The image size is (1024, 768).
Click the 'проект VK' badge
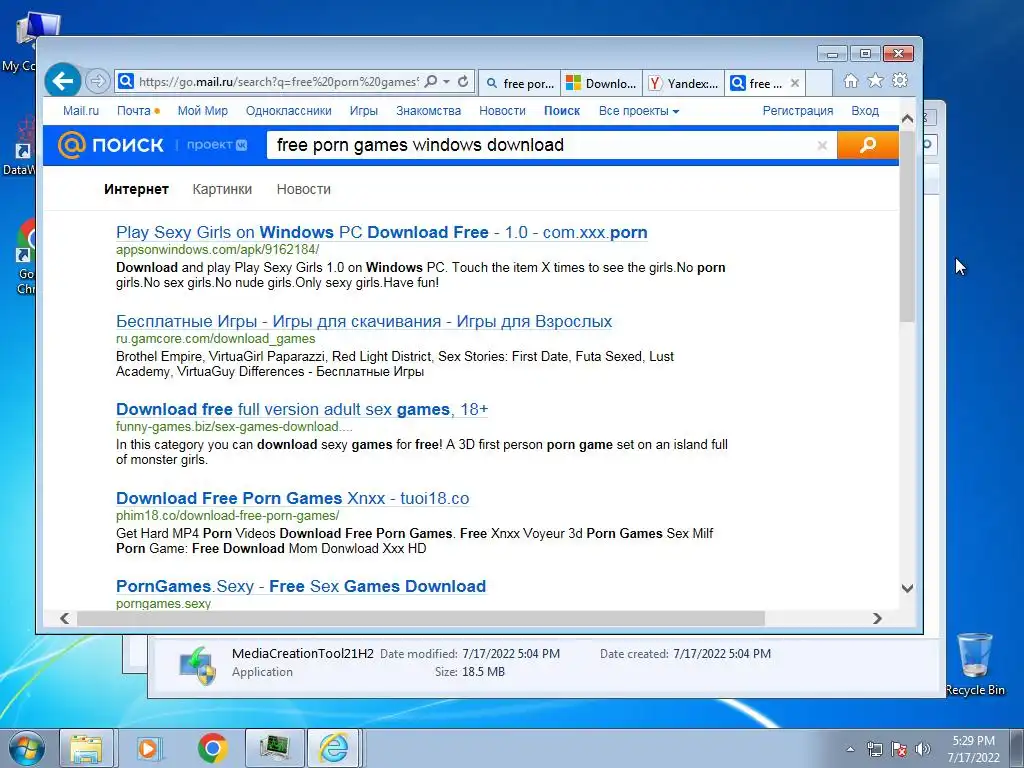pos(217,145)
